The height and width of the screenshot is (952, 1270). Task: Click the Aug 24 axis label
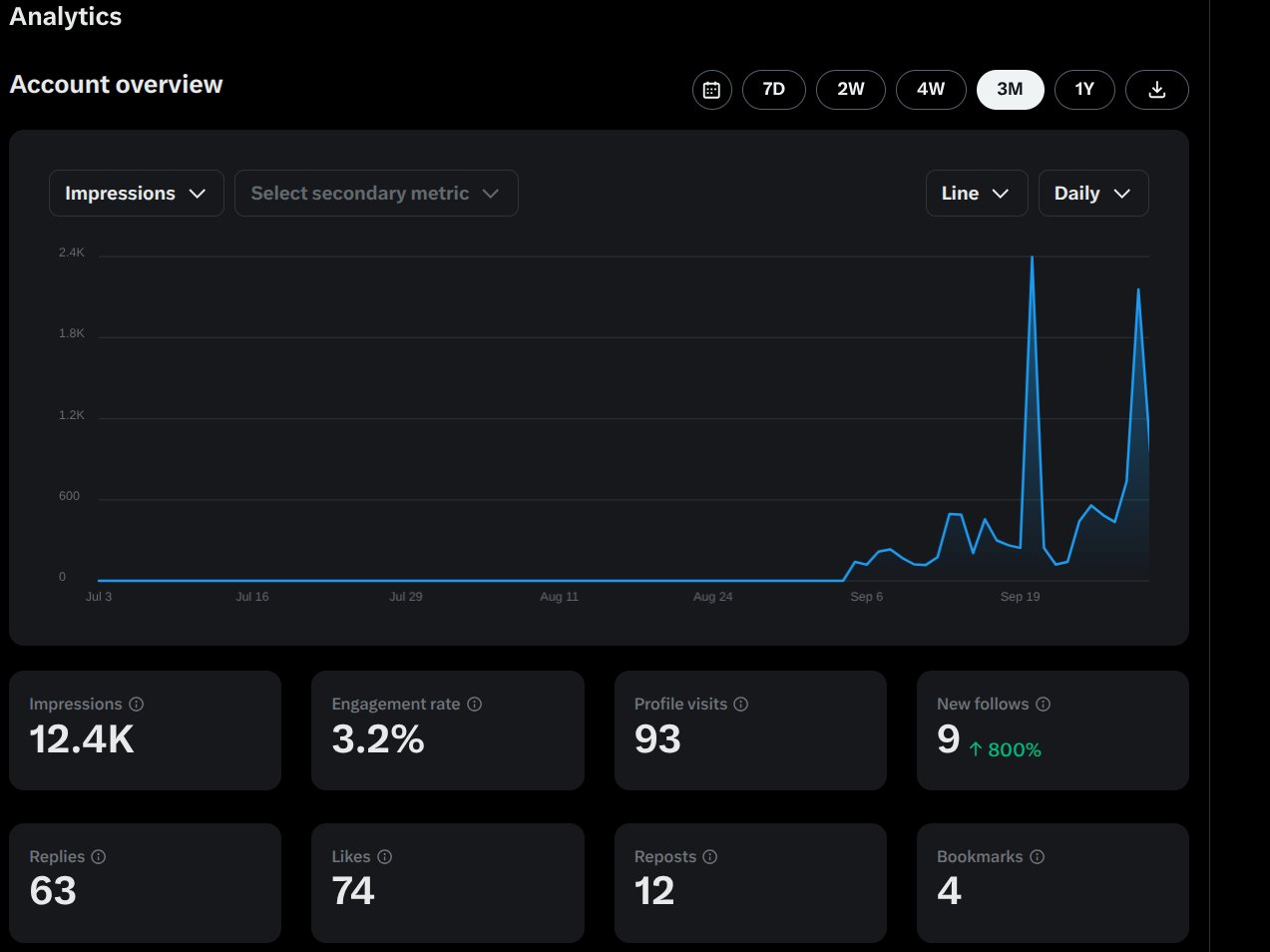point(712,597)
